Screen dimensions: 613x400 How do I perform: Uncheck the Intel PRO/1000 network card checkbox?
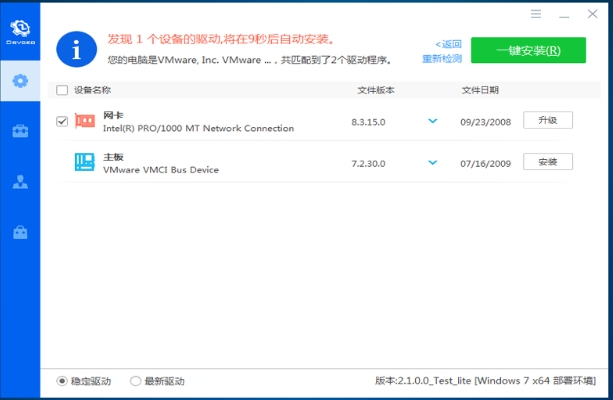(62, 121)
